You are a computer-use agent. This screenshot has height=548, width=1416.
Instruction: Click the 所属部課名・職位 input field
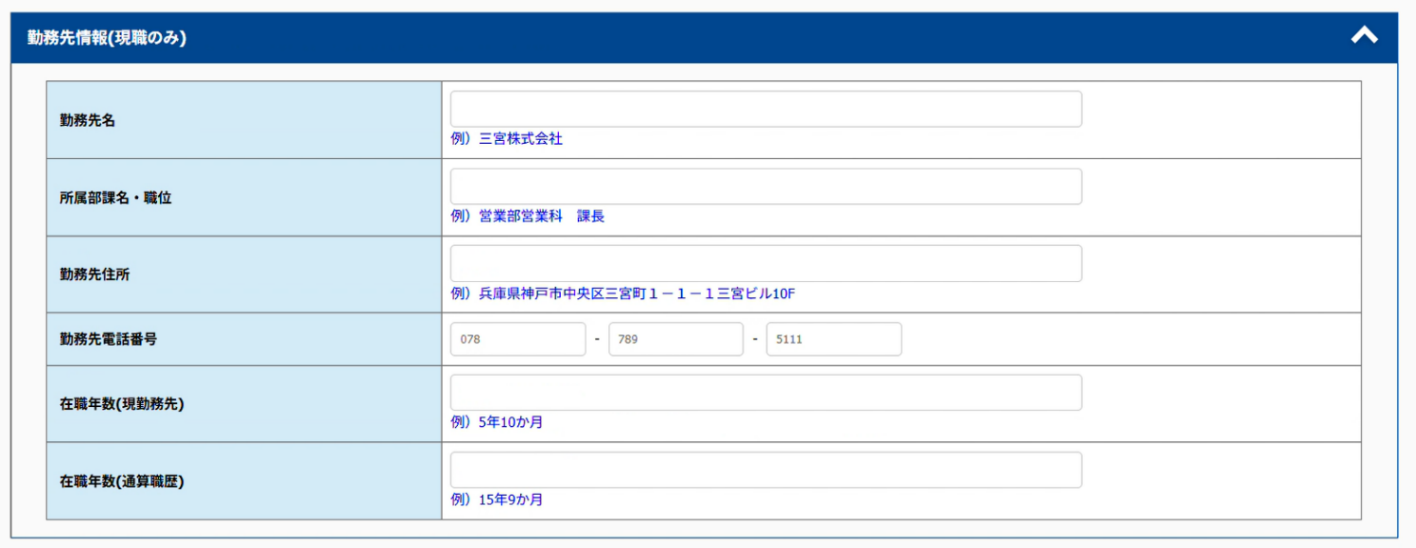(x=765, y=186)
